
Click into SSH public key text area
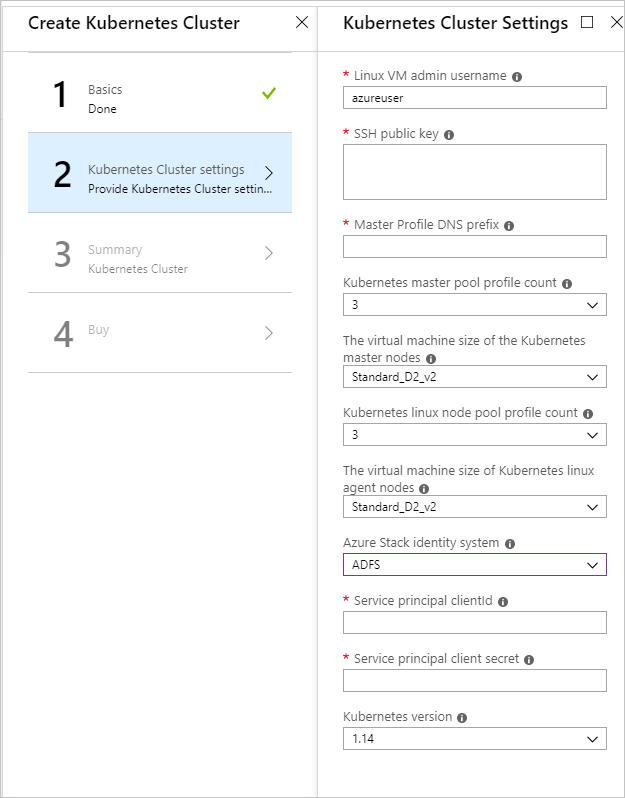(x=474, y=172)
